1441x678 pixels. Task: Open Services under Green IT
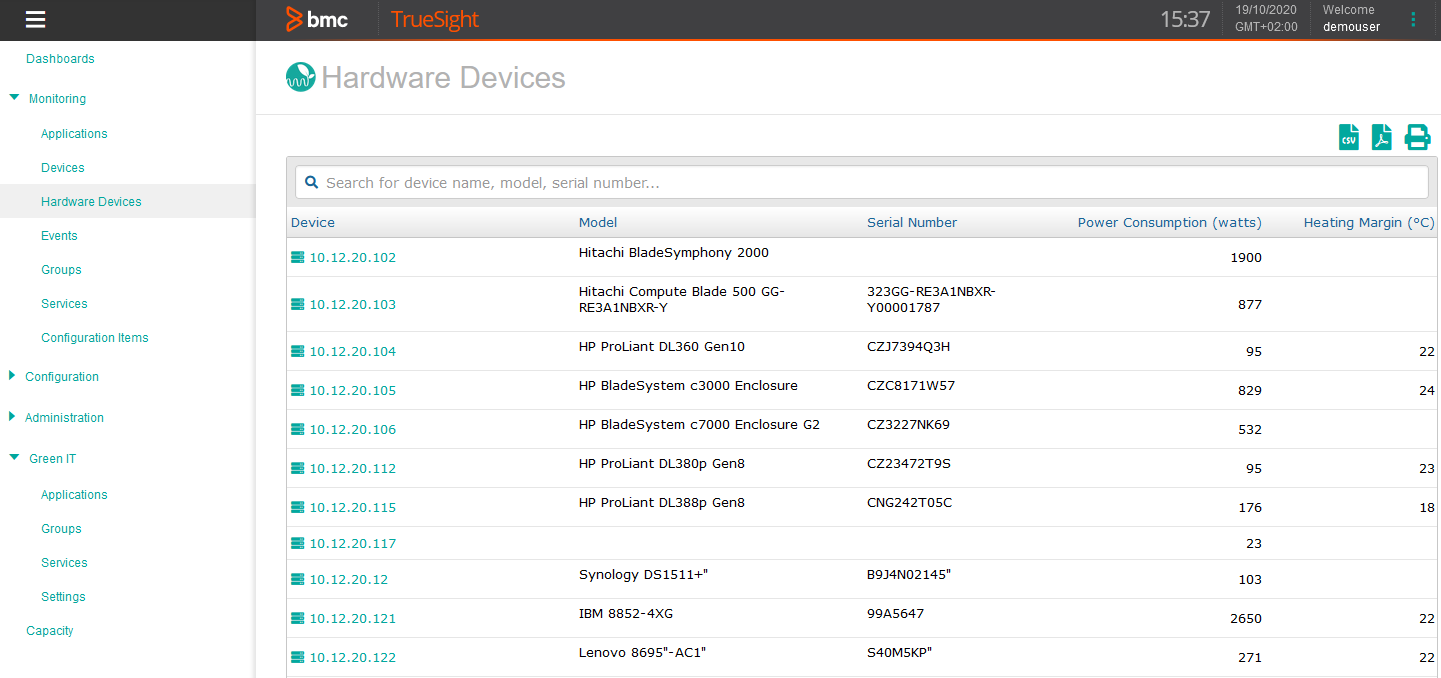click(64, 563)
